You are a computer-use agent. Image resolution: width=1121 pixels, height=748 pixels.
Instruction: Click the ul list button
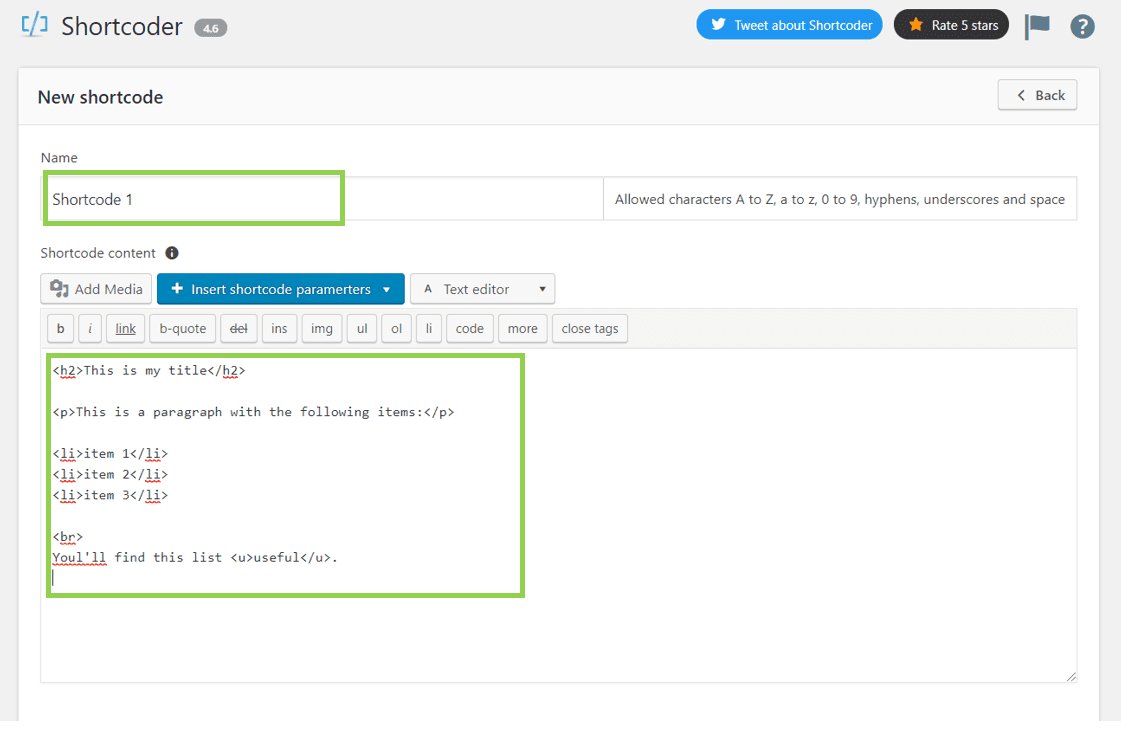[362, 328]
